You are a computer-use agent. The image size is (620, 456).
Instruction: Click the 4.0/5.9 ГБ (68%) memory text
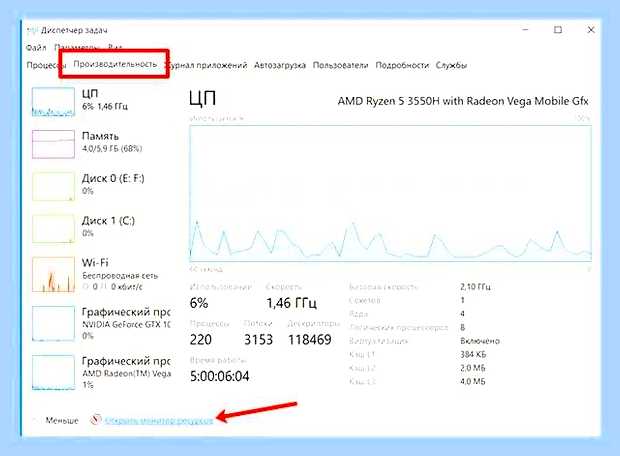[112, 149]
